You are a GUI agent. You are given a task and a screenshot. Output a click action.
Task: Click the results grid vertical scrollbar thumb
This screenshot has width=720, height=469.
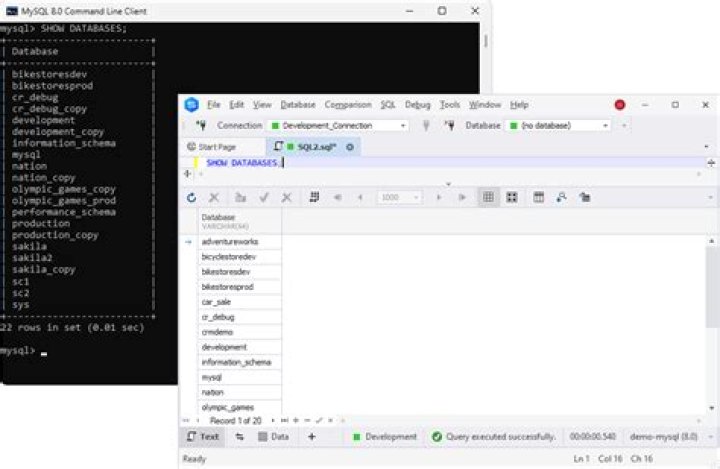click(711, 287)
